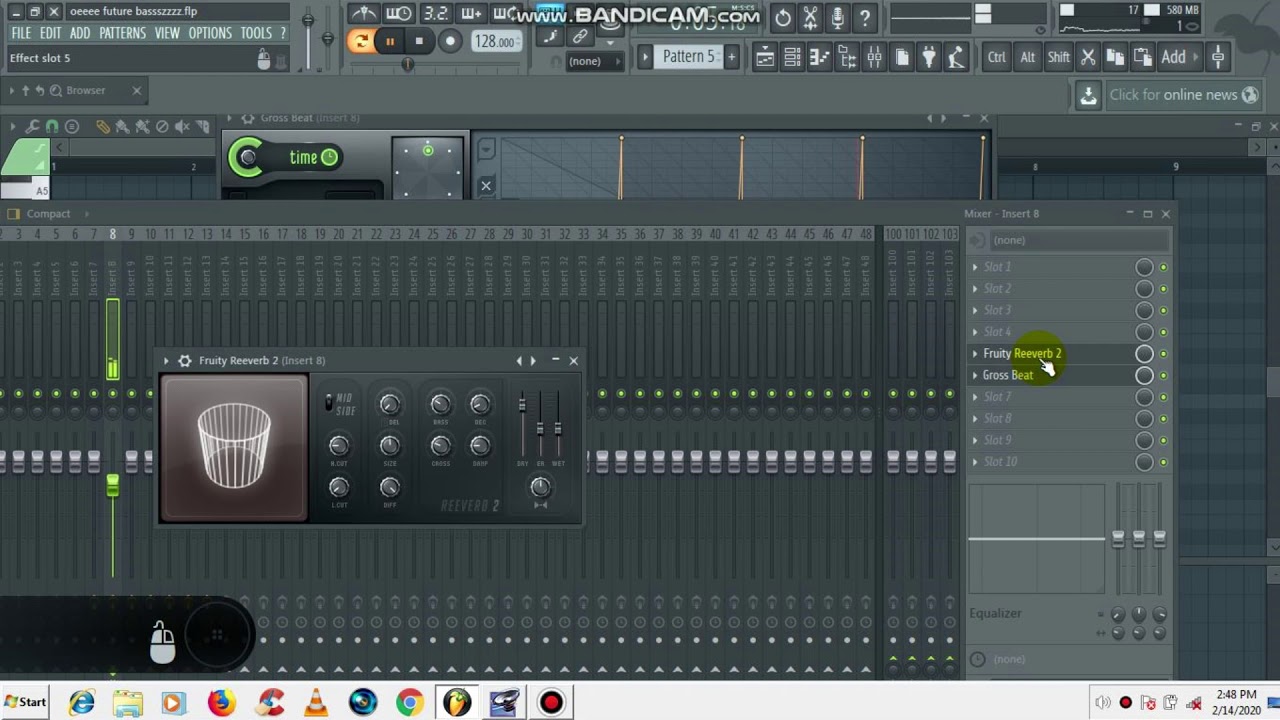Click the undo history circular arrow icon

783,17
